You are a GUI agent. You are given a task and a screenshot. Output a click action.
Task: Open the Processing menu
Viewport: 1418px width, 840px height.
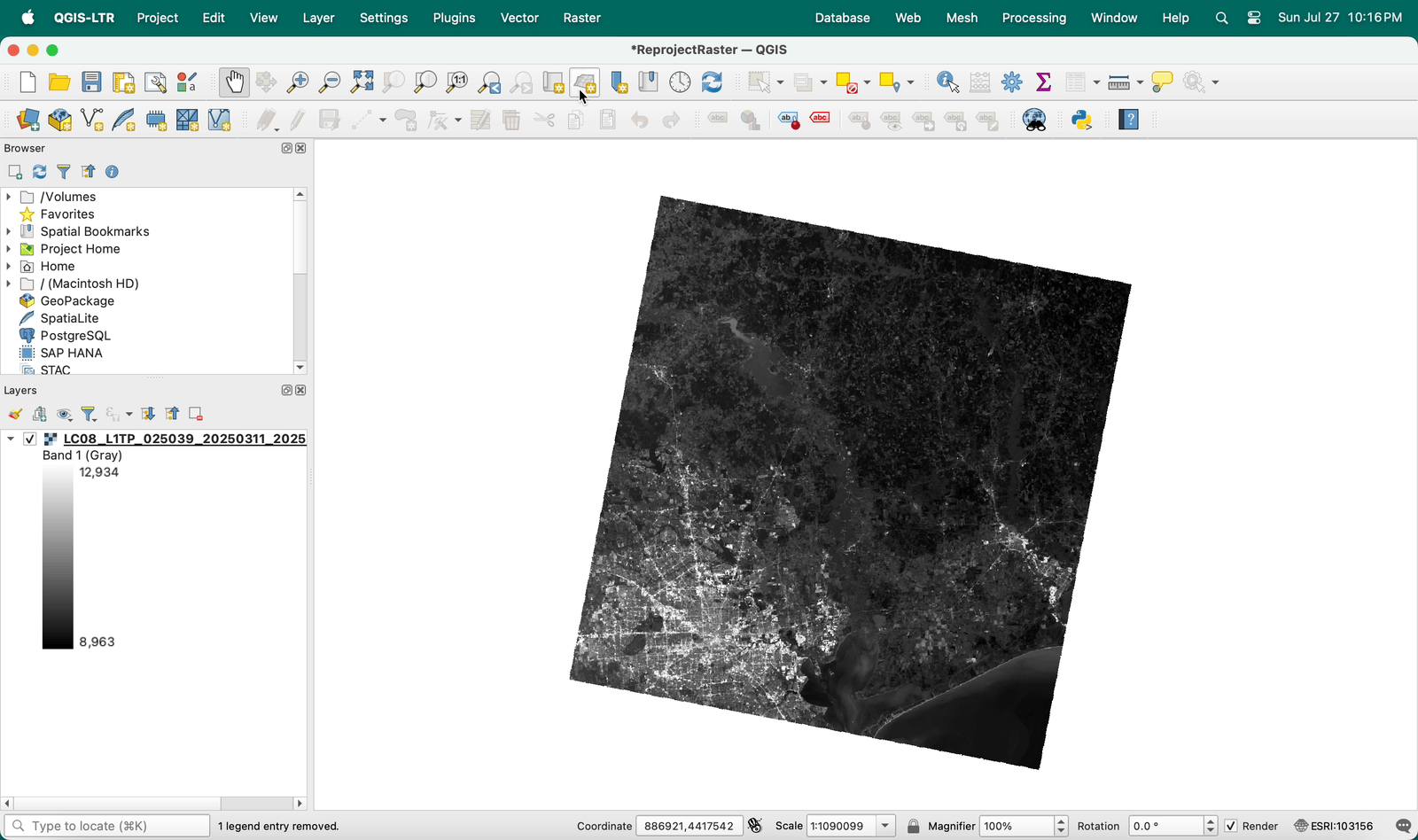tap(1033, 18)
